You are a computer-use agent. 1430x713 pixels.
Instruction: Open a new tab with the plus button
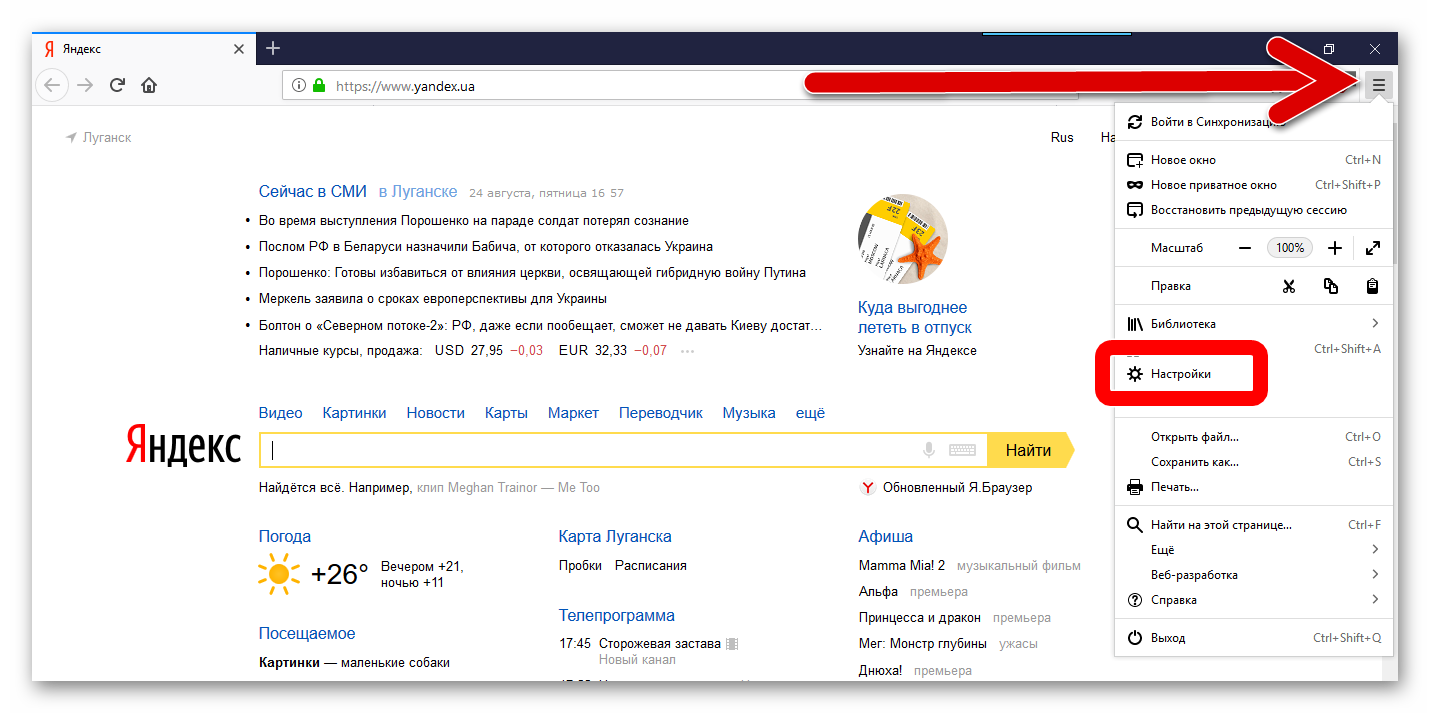tap(273, 48)
